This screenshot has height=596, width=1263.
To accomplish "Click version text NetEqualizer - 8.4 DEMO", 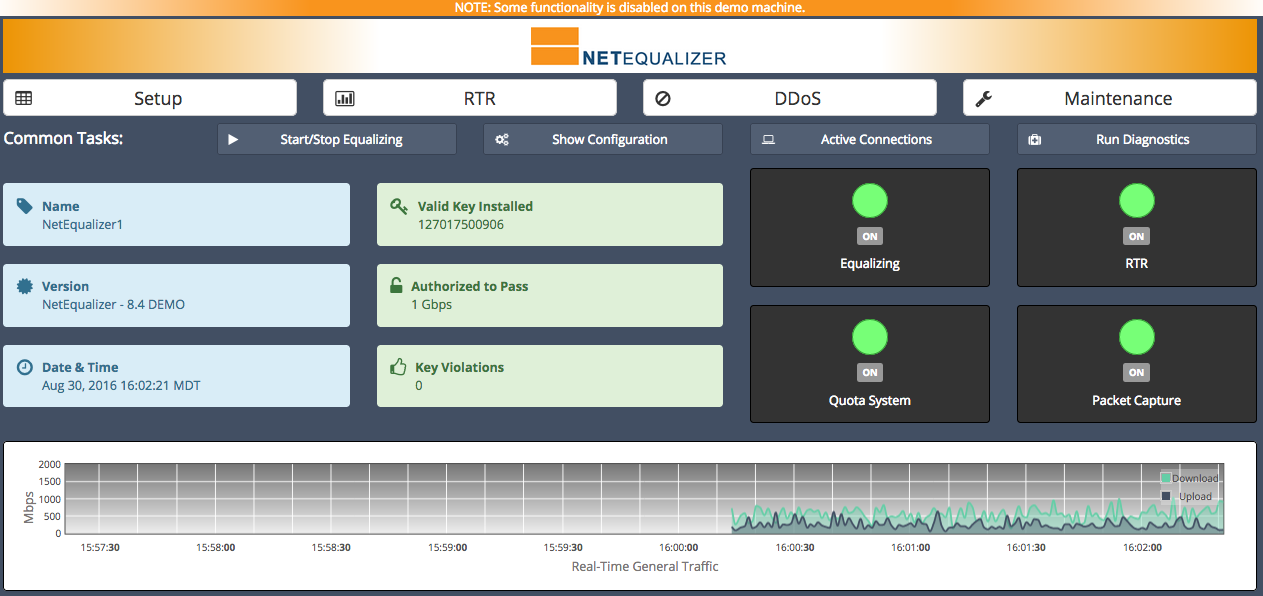I will [x=113, y=305].
